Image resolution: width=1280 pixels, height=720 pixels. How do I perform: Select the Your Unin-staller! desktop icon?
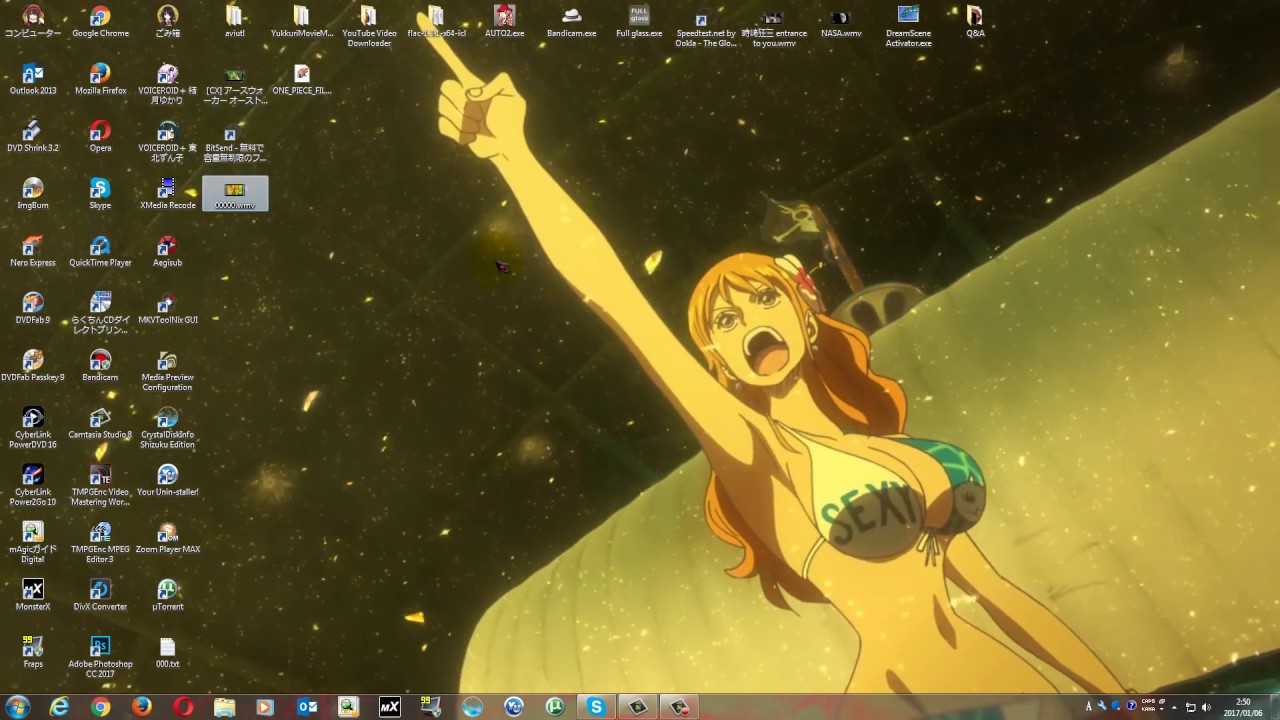[167, 479]
